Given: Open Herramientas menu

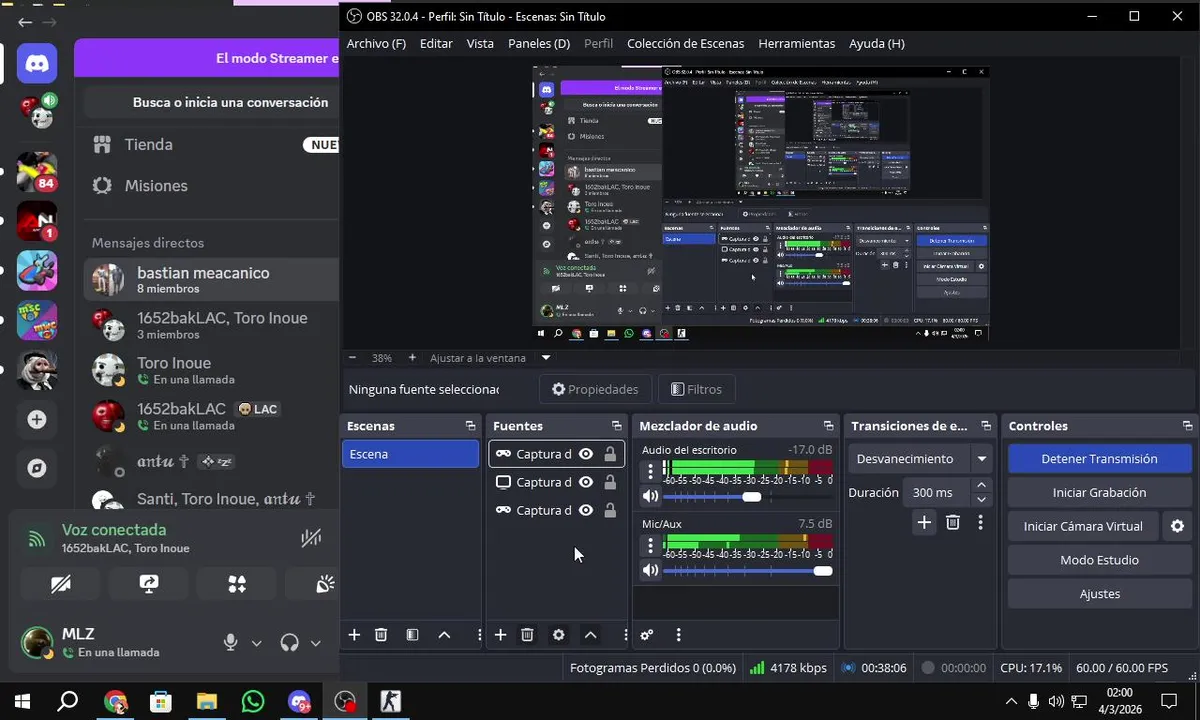Looking at the screenshot, I should (x=797, y=44).
